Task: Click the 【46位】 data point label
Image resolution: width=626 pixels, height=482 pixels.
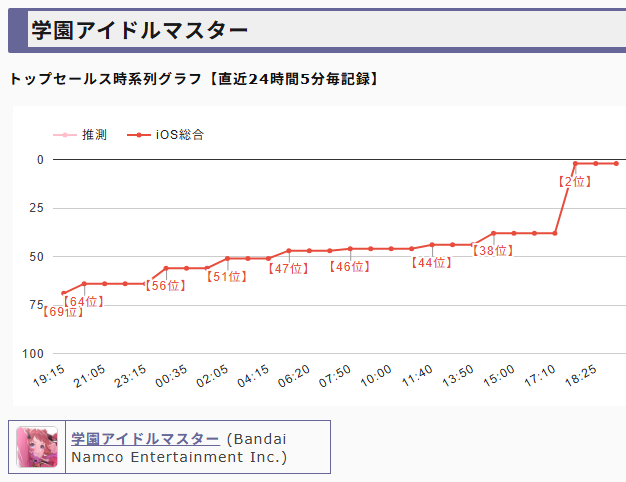Action: [x=350, y=267]
